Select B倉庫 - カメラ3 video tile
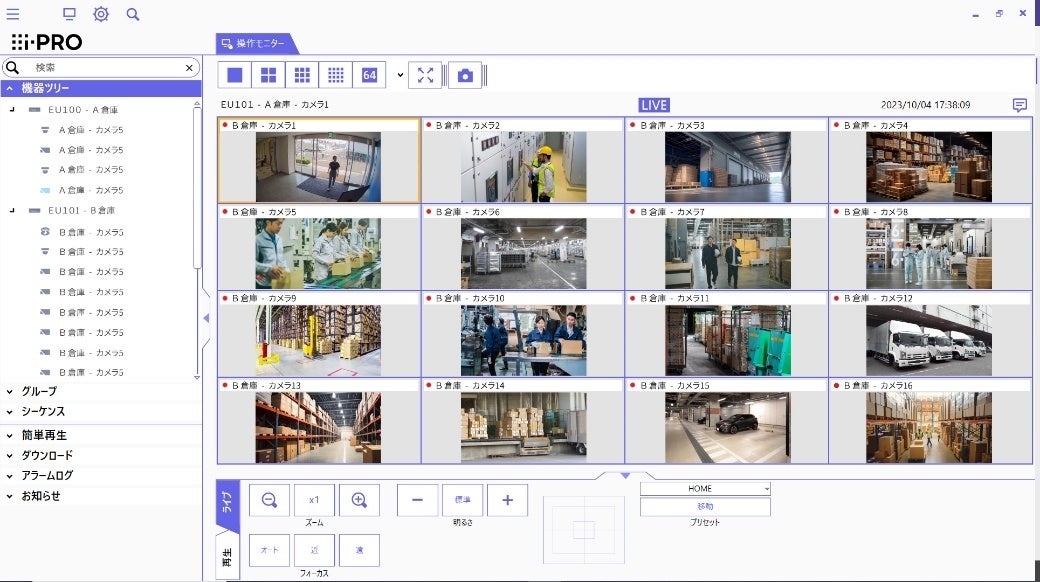Viewport: 1040px width, 582px height. coord(726,161)
